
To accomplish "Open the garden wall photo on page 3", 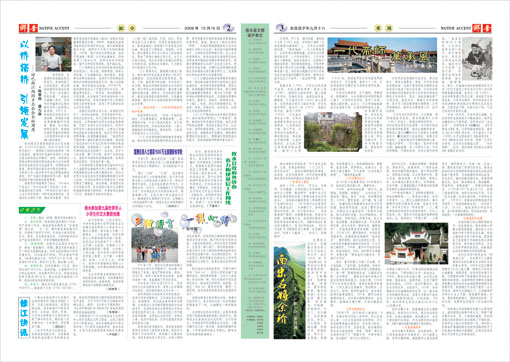I will tap(333, 132).
